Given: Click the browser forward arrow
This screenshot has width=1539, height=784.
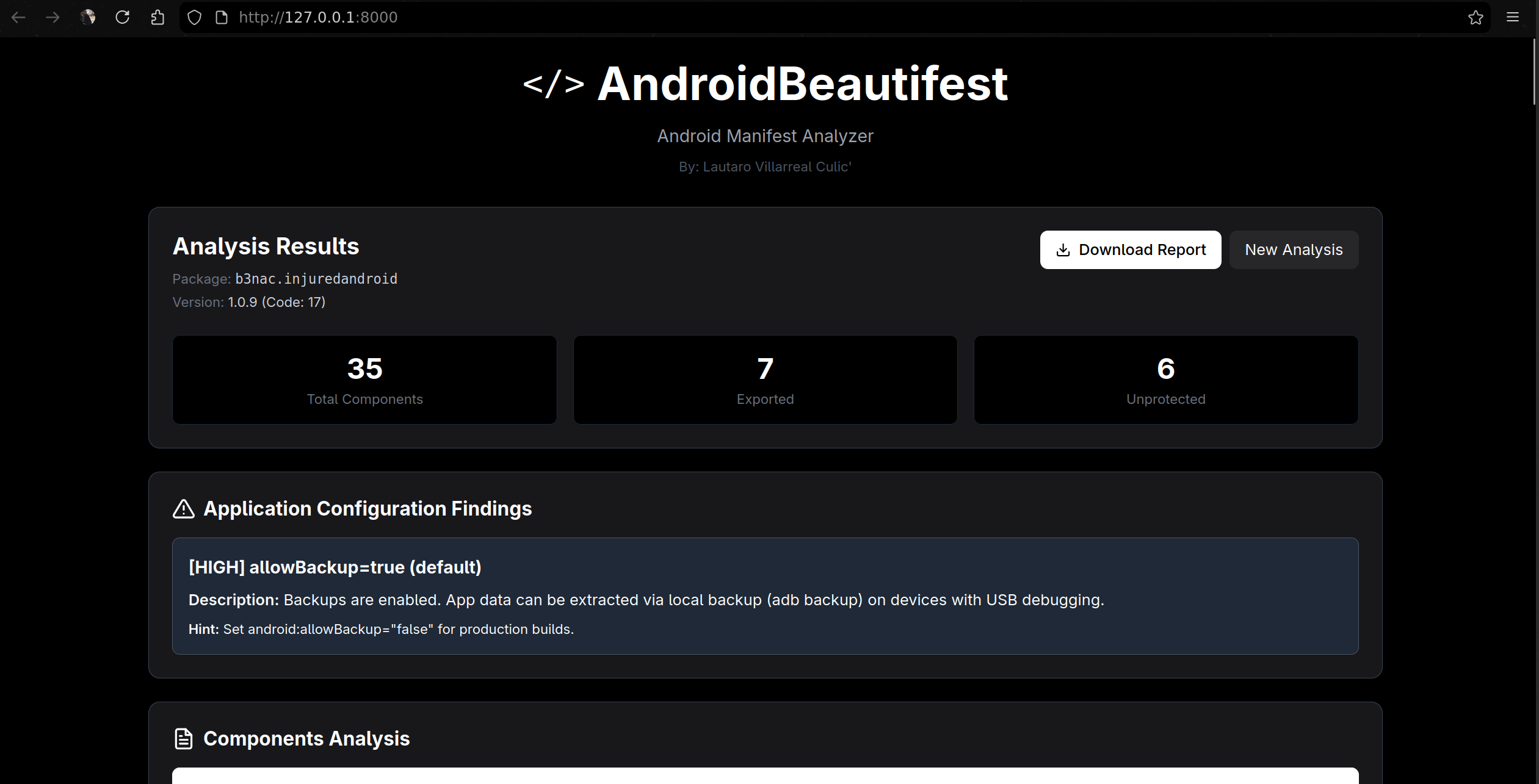Looking at the screenshot, I should tap(53, 17).
